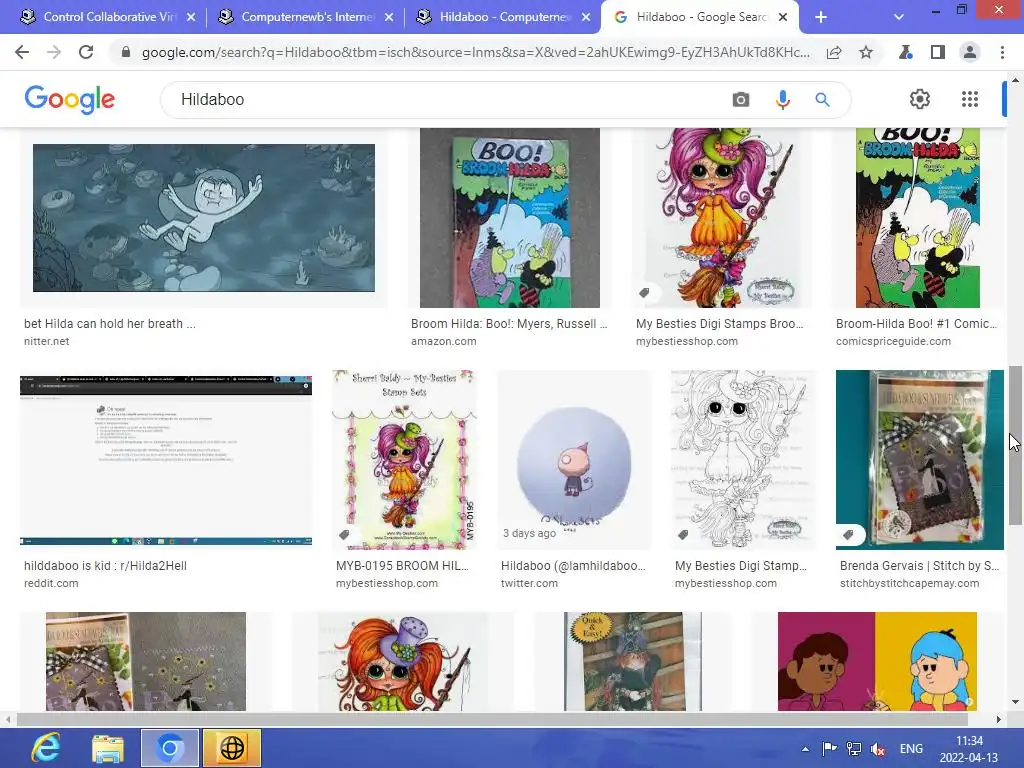Open 'Broom Hilda: Boo!: Myers, Russell' link
This screenshot has height=768, width=1024.
coord(509,324)
